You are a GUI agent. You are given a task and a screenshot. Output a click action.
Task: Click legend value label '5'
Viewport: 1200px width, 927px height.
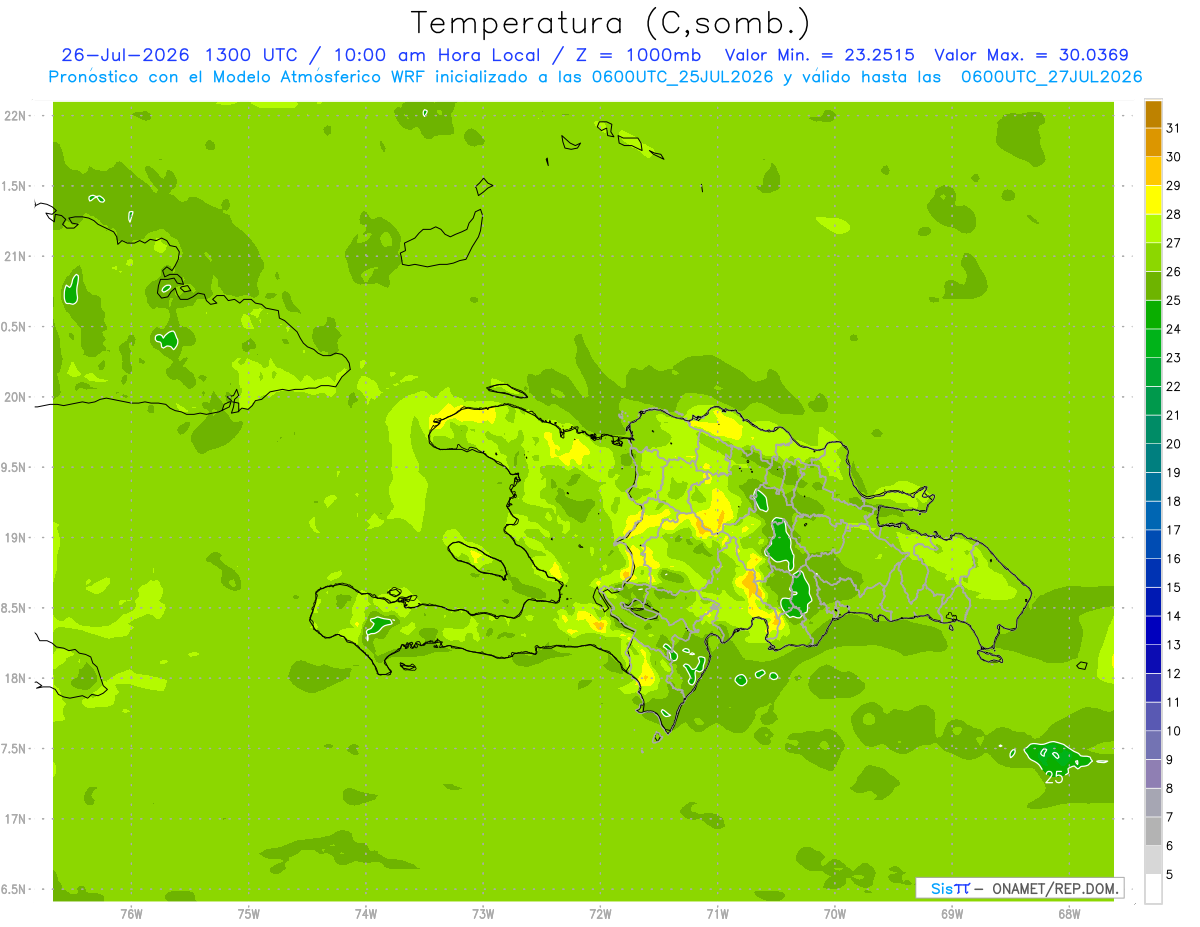point(1170,874)
